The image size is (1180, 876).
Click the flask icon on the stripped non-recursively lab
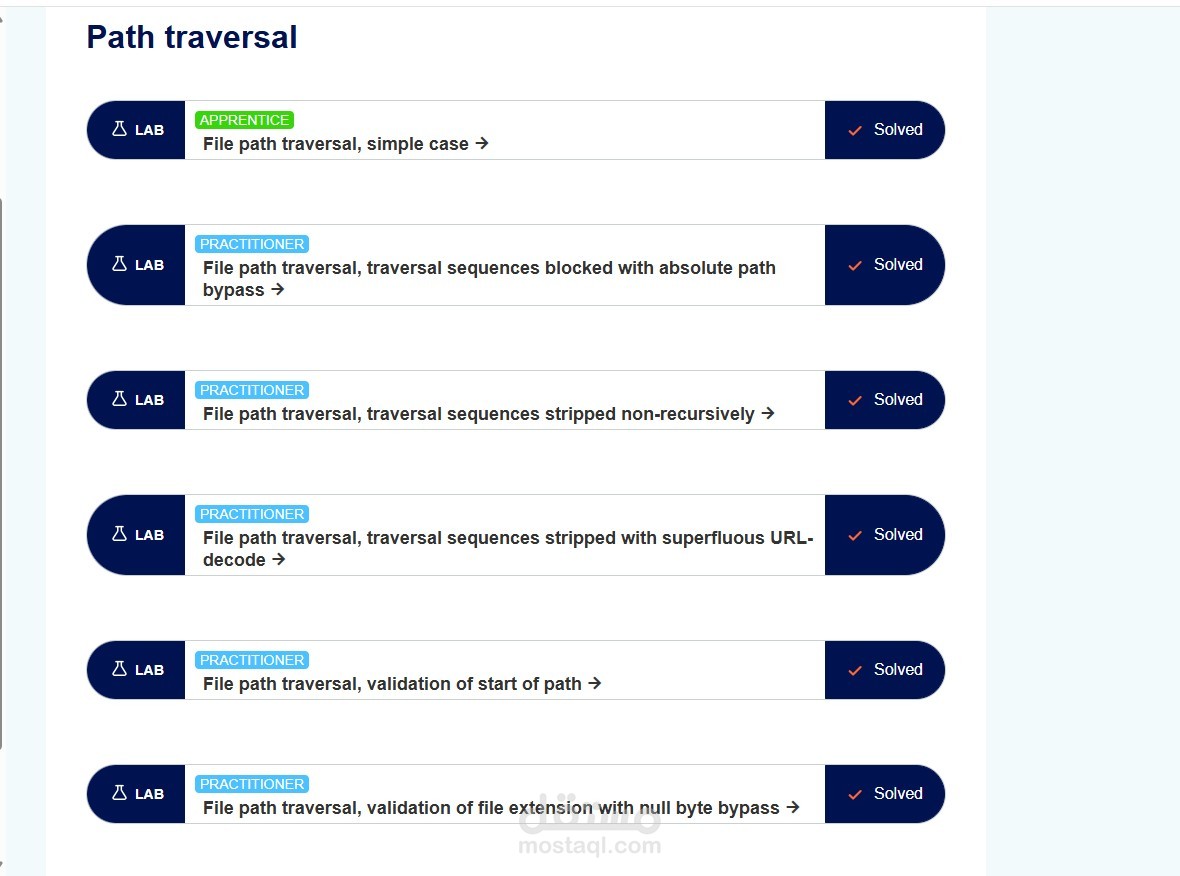(x=119, y=399)
